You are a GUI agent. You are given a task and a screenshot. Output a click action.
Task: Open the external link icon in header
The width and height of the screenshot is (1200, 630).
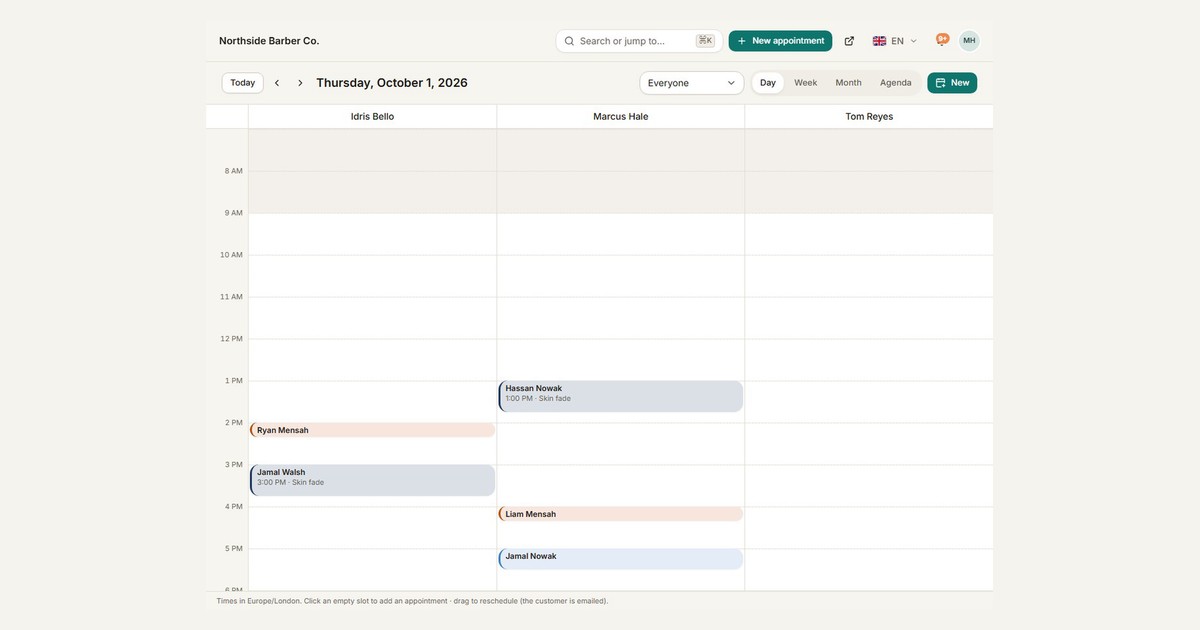849,41
